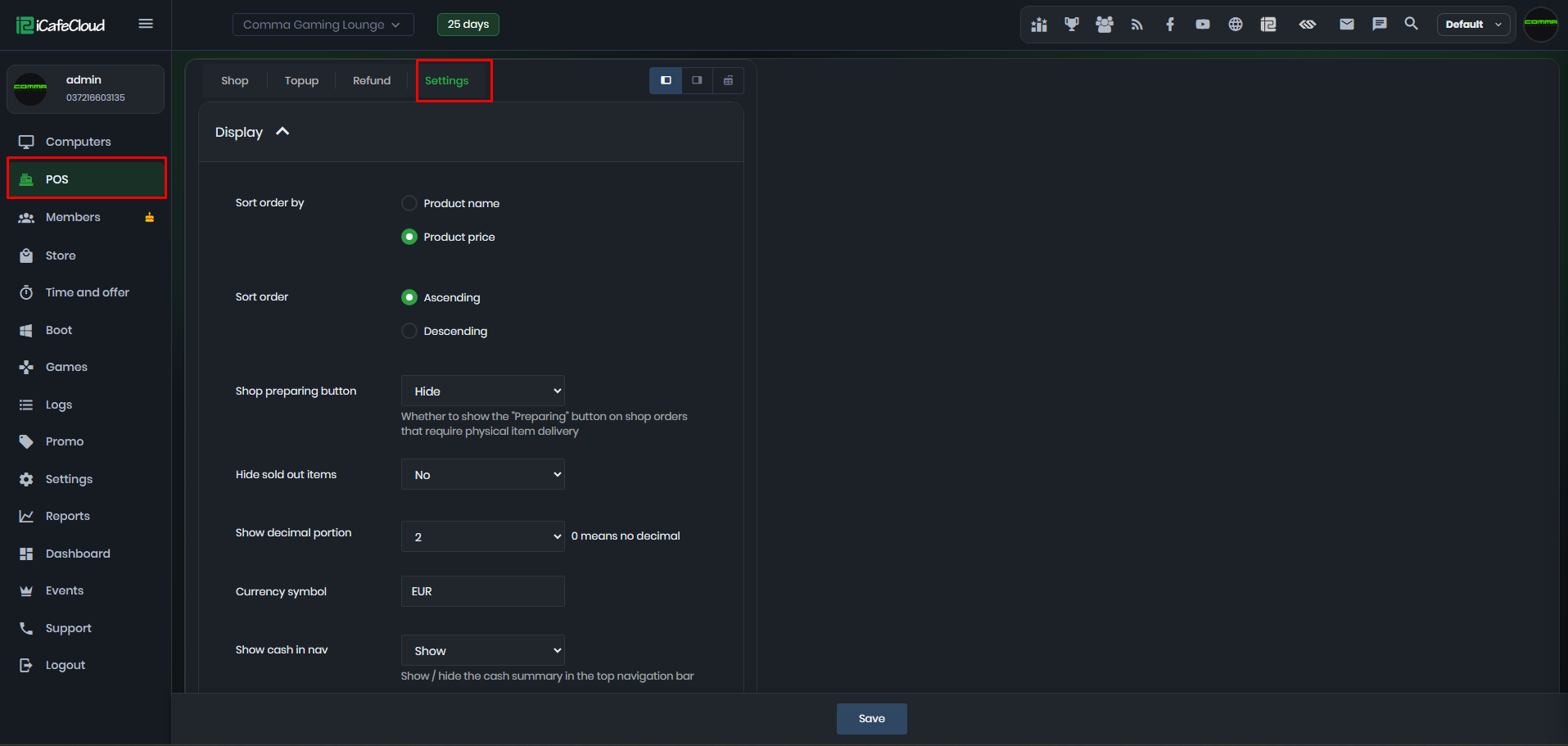
Task: Click the Members birthday cake badge
Action: 150,217
